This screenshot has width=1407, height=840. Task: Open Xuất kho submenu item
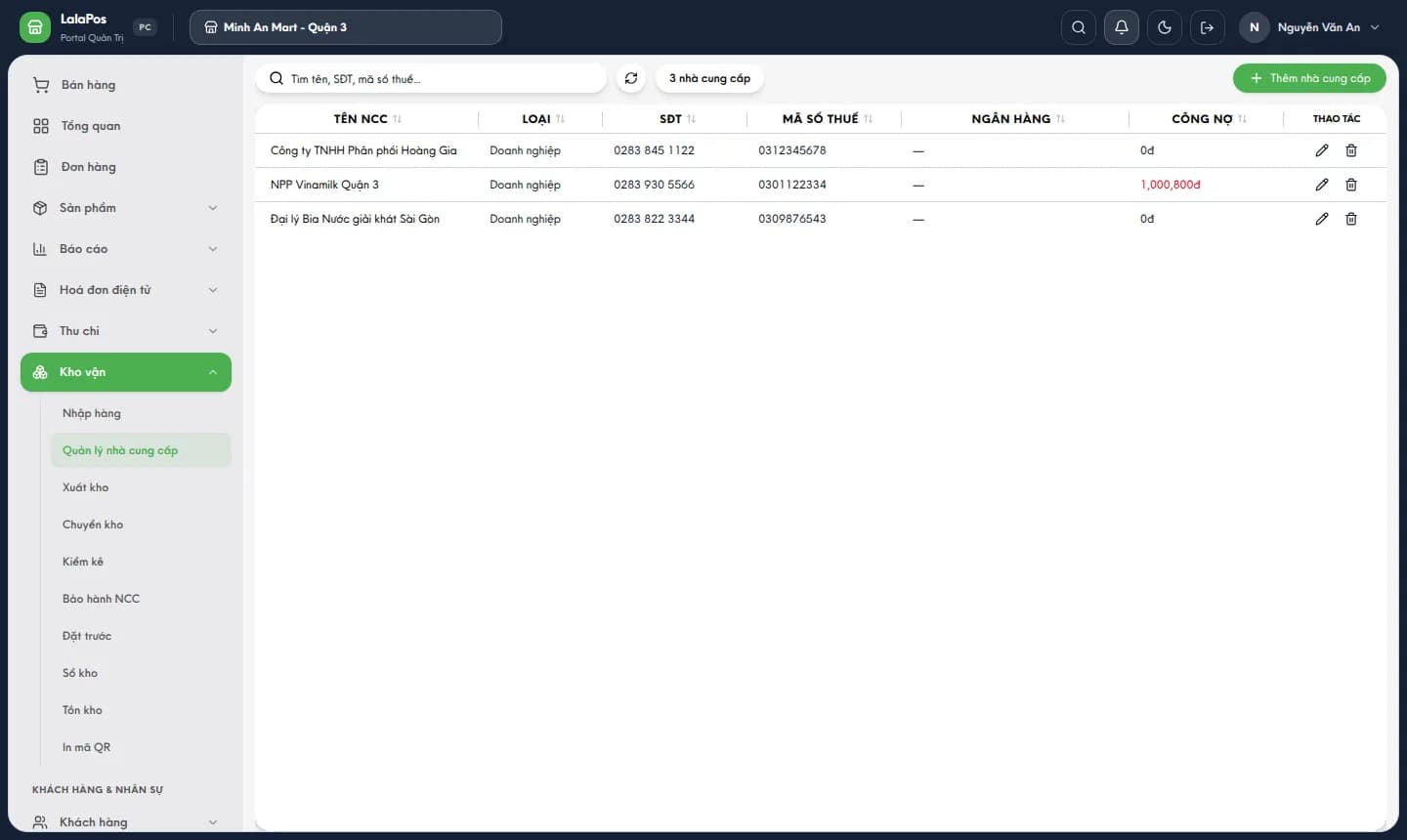tap(141, 487)
